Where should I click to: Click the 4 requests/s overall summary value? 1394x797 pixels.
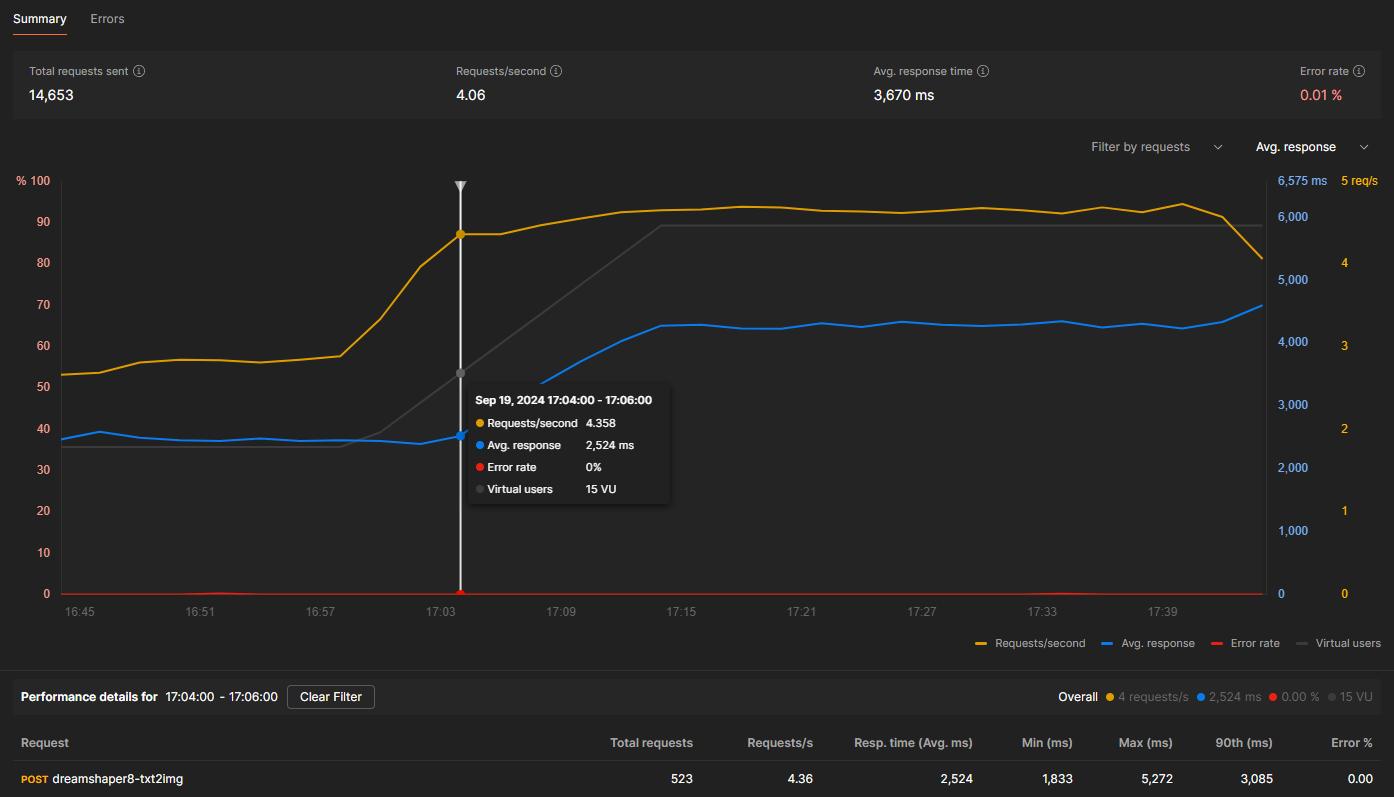pyautogui.click(x=1153, y=697)
